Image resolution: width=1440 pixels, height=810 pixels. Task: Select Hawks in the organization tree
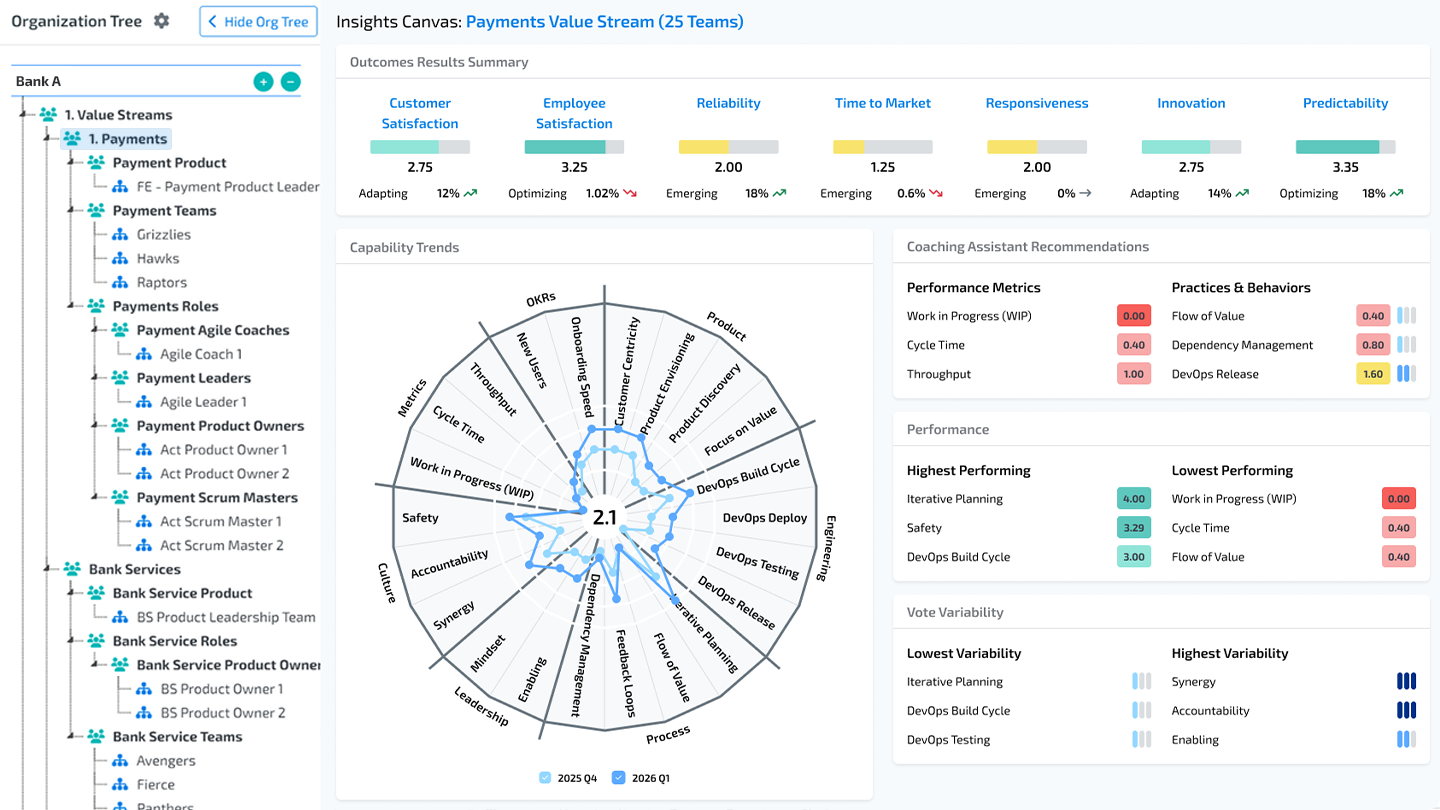[x=158, y=259]
